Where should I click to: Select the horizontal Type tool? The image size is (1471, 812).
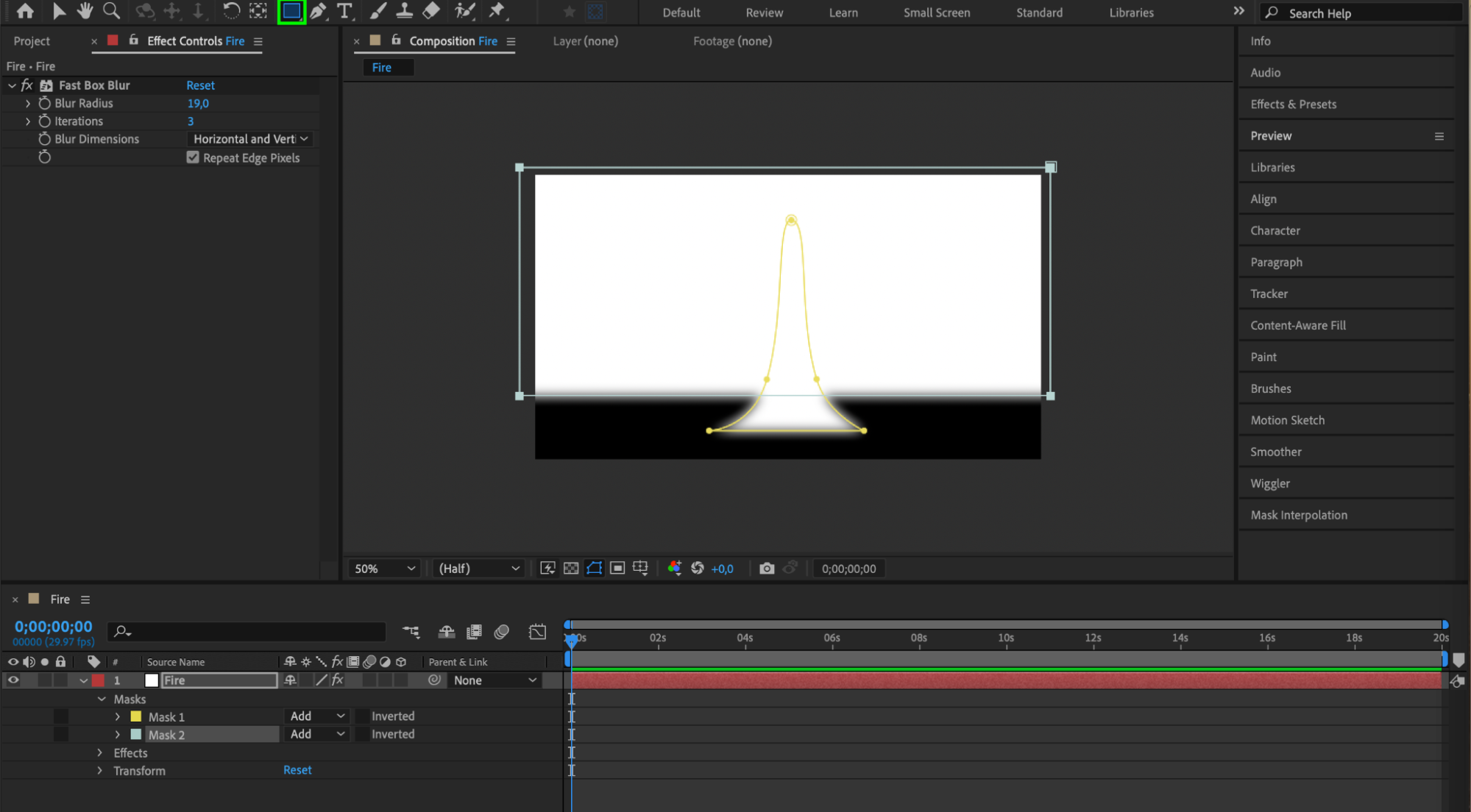coord(344,11)
